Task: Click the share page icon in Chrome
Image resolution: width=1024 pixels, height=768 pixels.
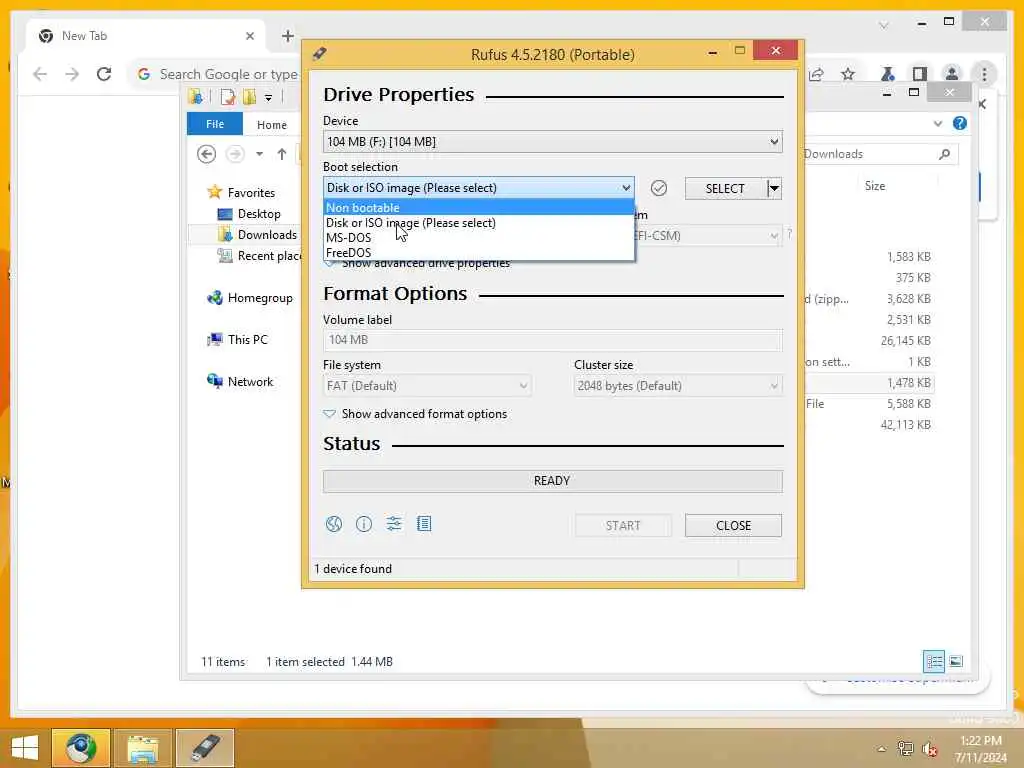Action: (816, 74)
